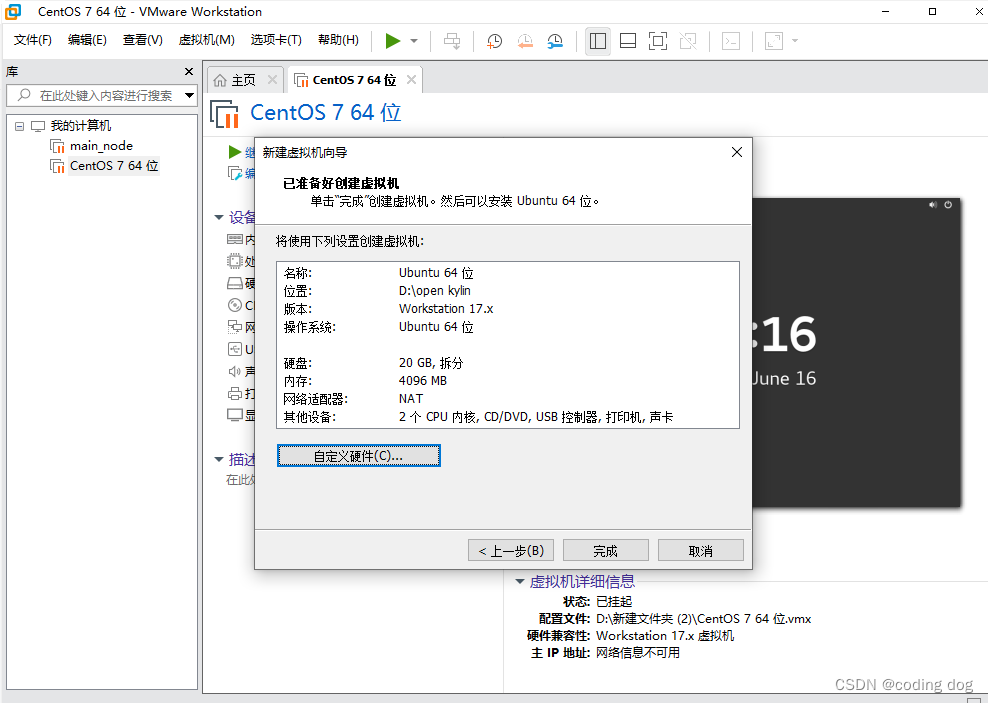Image resolution: width=988 pixels, height=703 pixels.
Task: Click the 自定义硬件(C) button
Action: coord(358,455)
